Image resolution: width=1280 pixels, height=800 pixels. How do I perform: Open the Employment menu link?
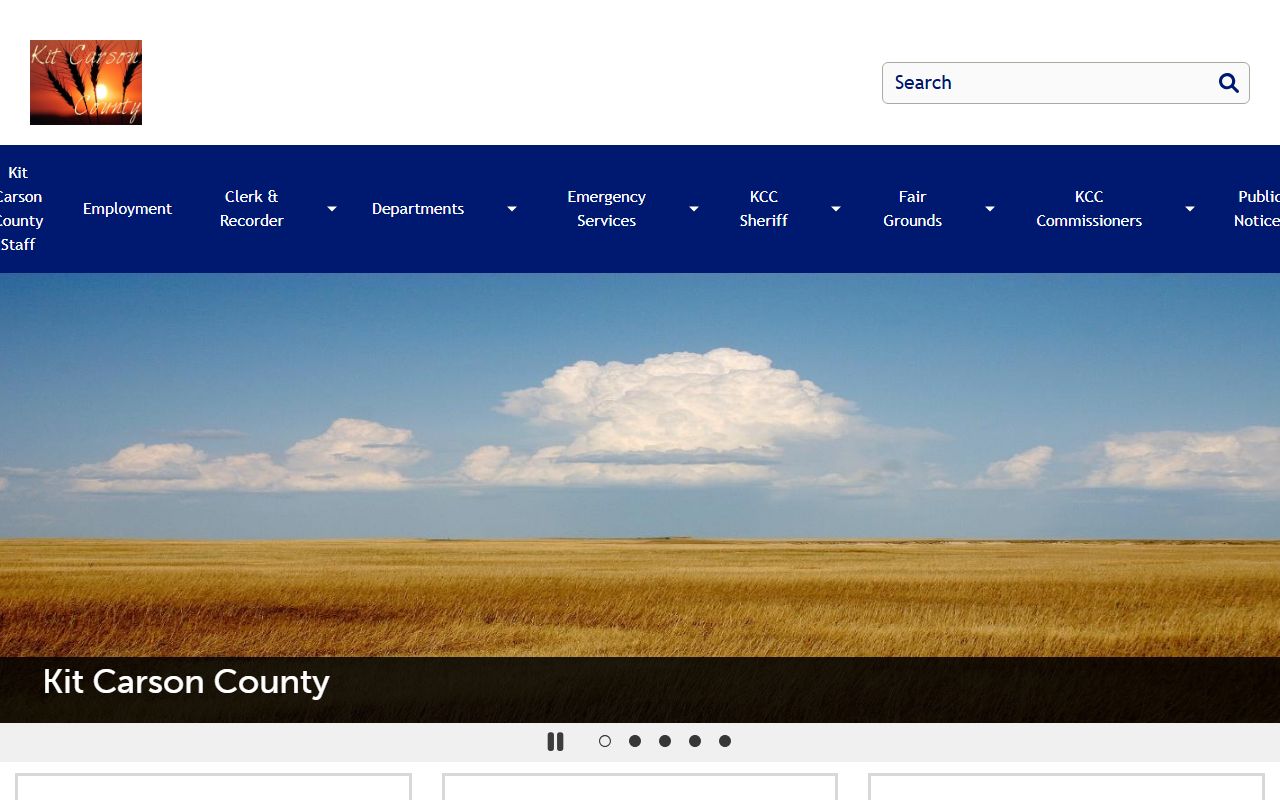128,209
